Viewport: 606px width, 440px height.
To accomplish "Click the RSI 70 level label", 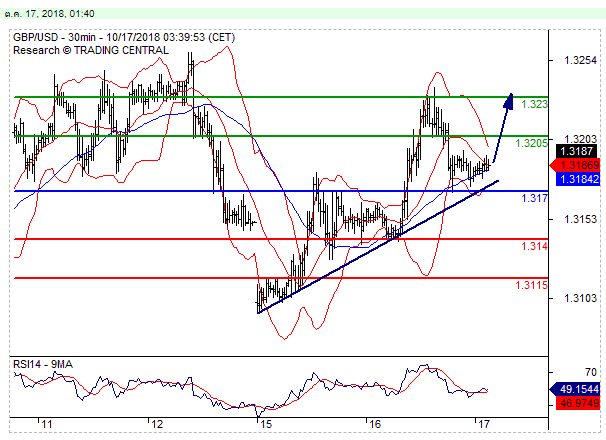I will [x=591, y=372].
